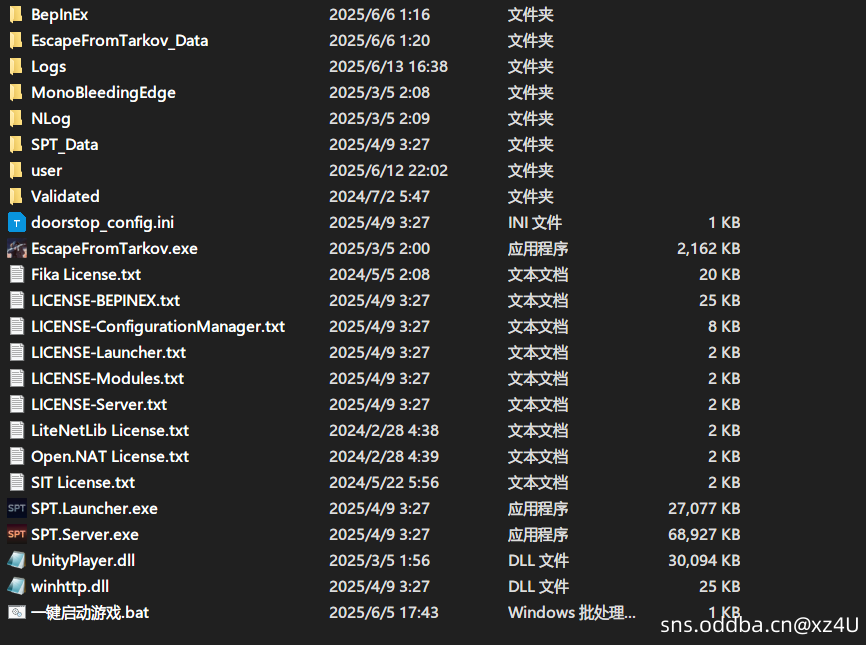Screen dimensions: 866x645
Task: Click the Open.NAT License.txt document icon
Action: coord(17,456)
